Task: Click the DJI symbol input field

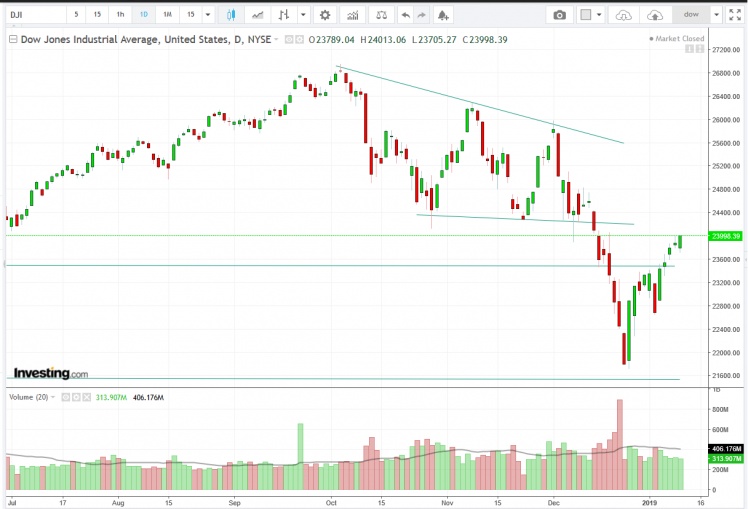Action: 36,15
